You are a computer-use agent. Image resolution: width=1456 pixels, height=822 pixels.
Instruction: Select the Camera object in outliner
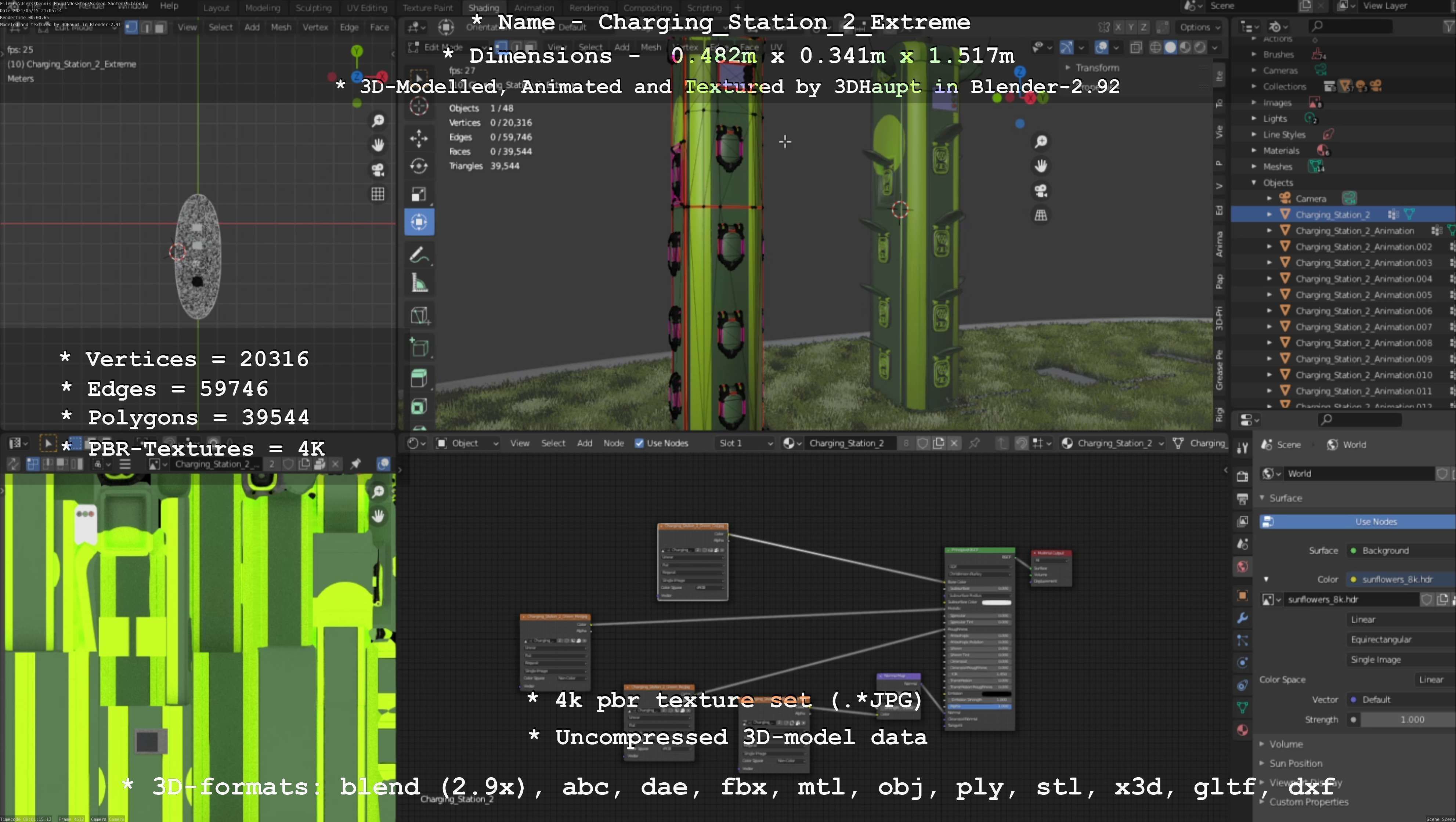tap(1310, 199)
